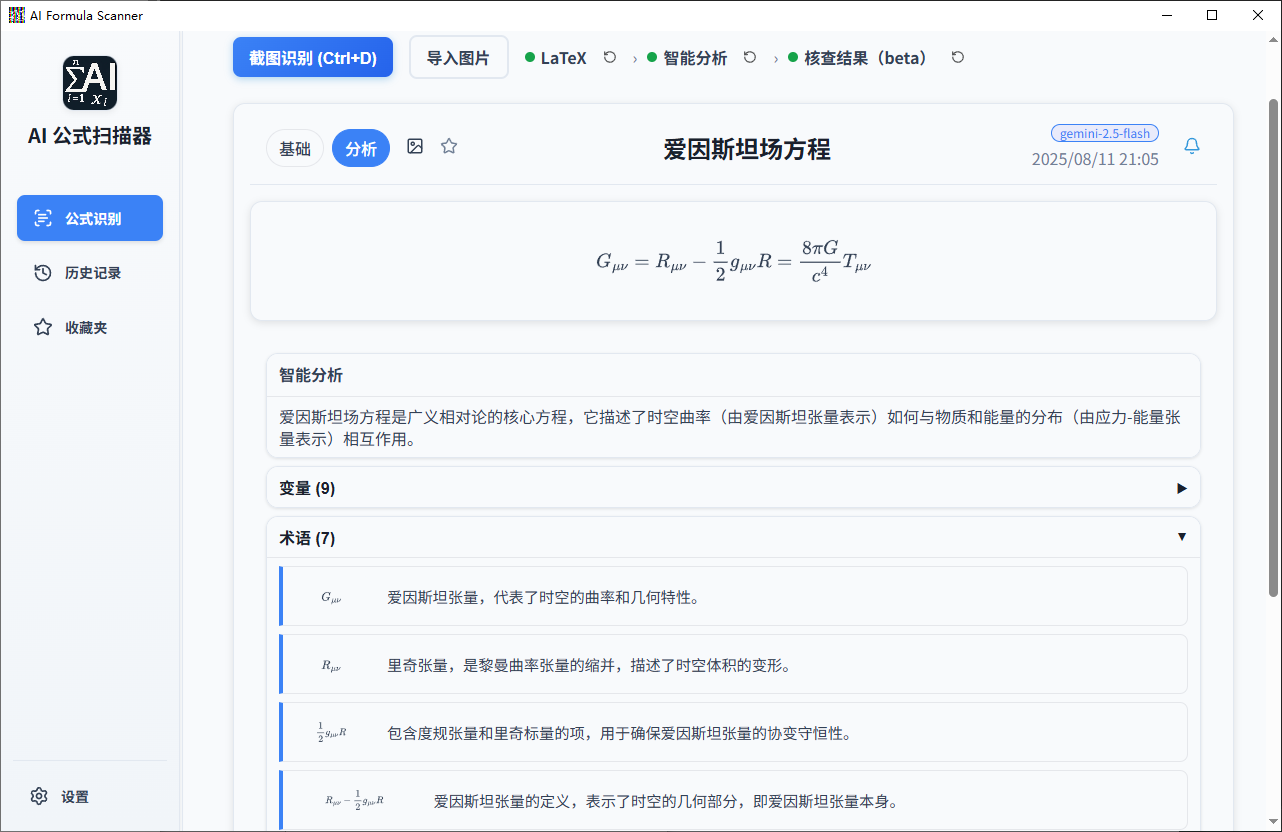Image resolution: width=1282 pixels, height=832 pixels.
Task: Click the settings gear icon
Action: (x=39, y=797)
